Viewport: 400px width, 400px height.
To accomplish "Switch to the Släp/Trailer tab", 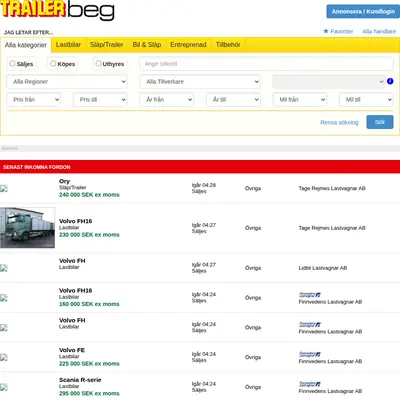I will click(107, 45).
